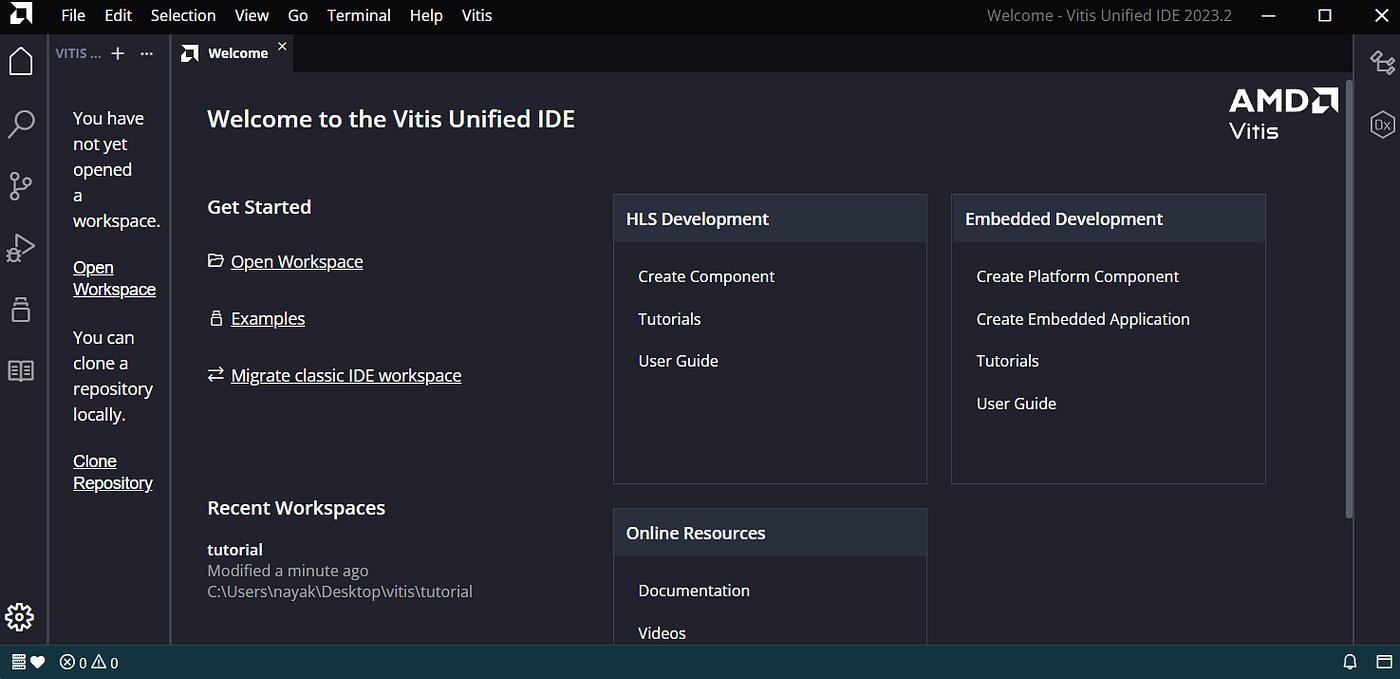Open the Go menu

[298, 15]
